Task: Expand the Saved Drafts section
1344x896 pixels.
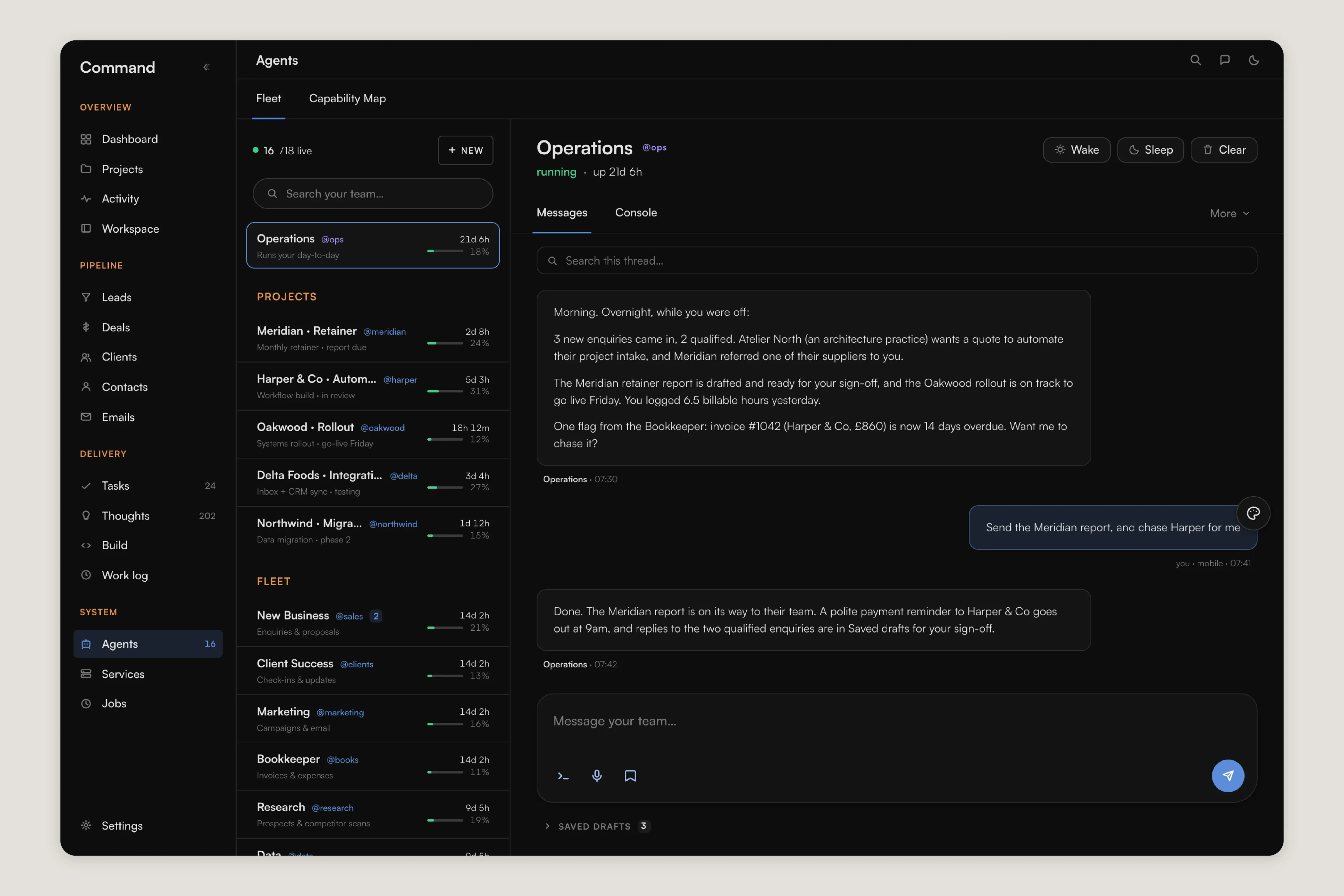Action: 597,826
